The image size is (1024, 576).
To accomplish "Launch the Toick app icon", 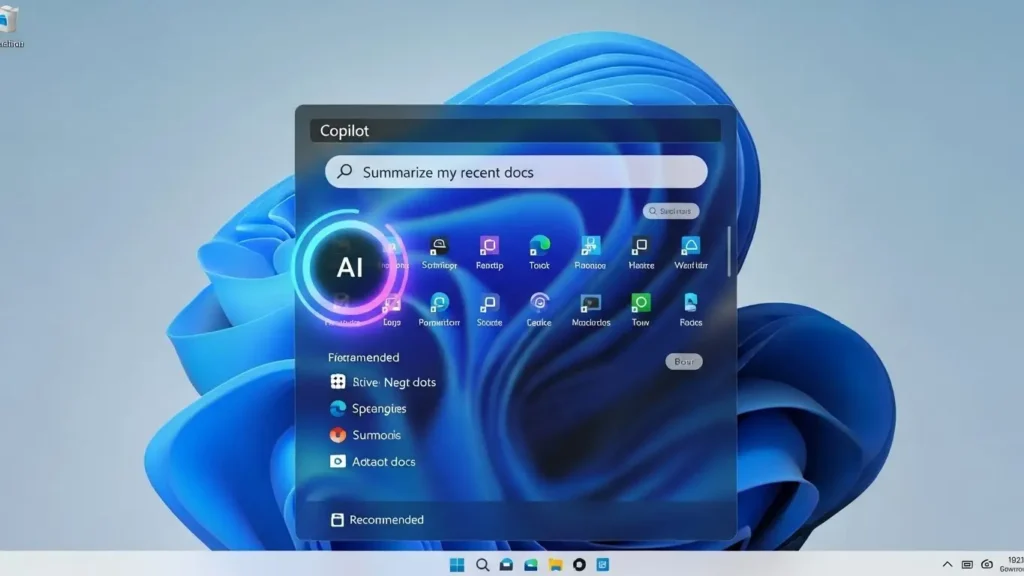I will (x=539, y=248).
